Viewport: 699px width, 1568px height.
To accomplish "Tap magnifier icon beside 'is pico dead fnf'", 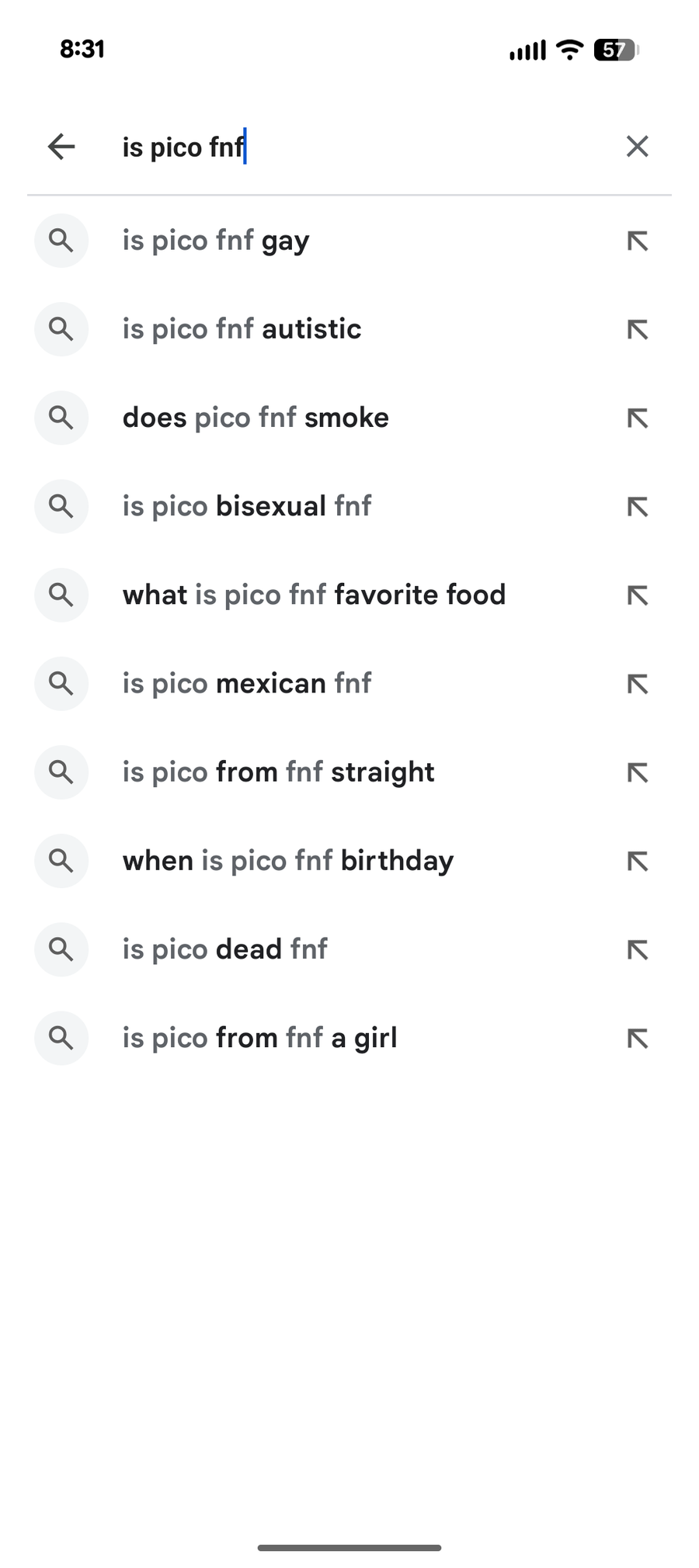I will point(61,949).
